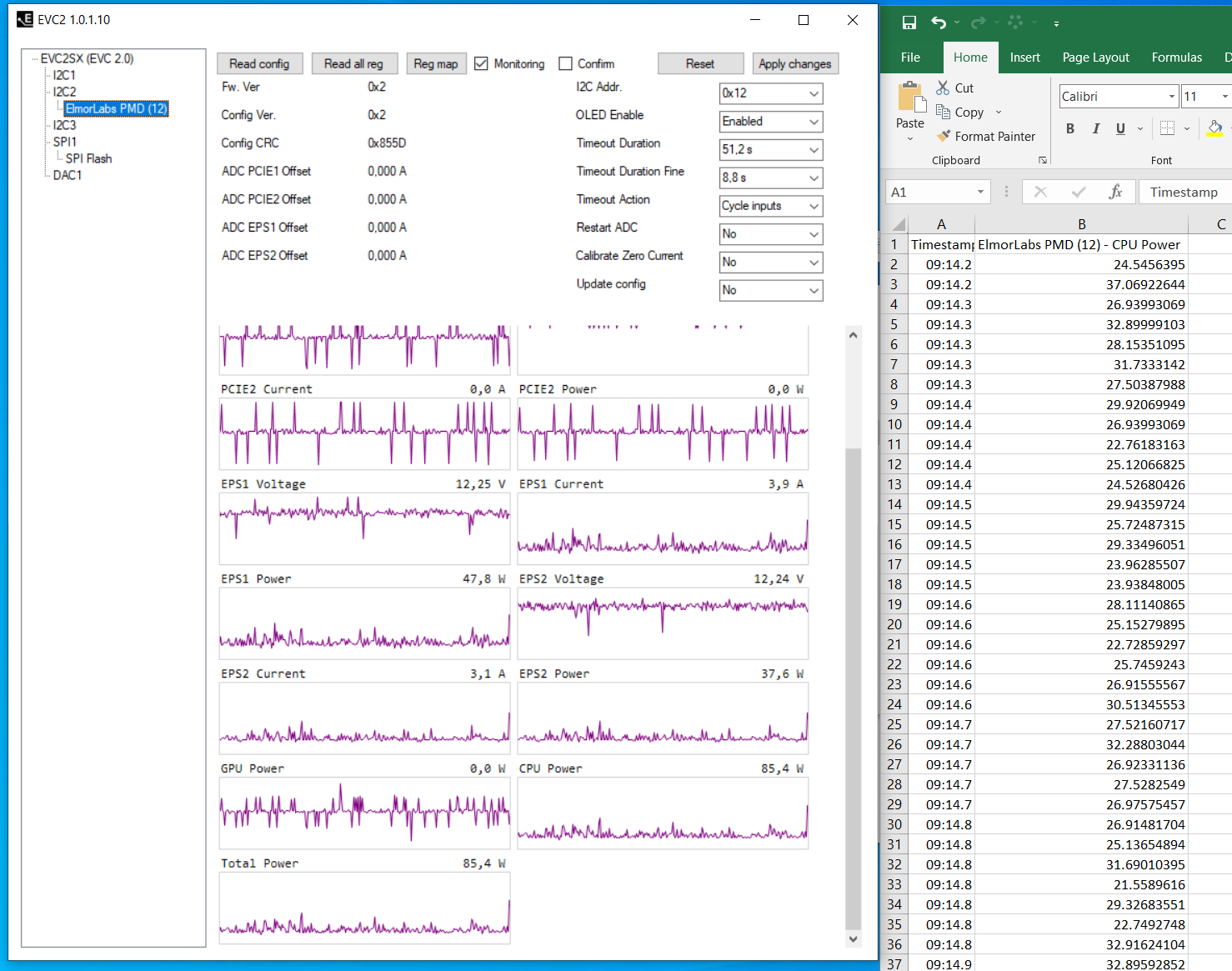Click the Cut scissors icon
Screen dimensions: 1232x971
coord(943,88)
